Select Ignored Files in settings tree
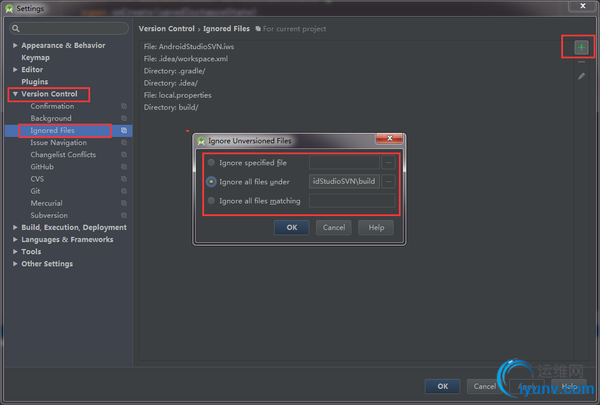Viewport: 600px width, 405px height. pos(52,131)
